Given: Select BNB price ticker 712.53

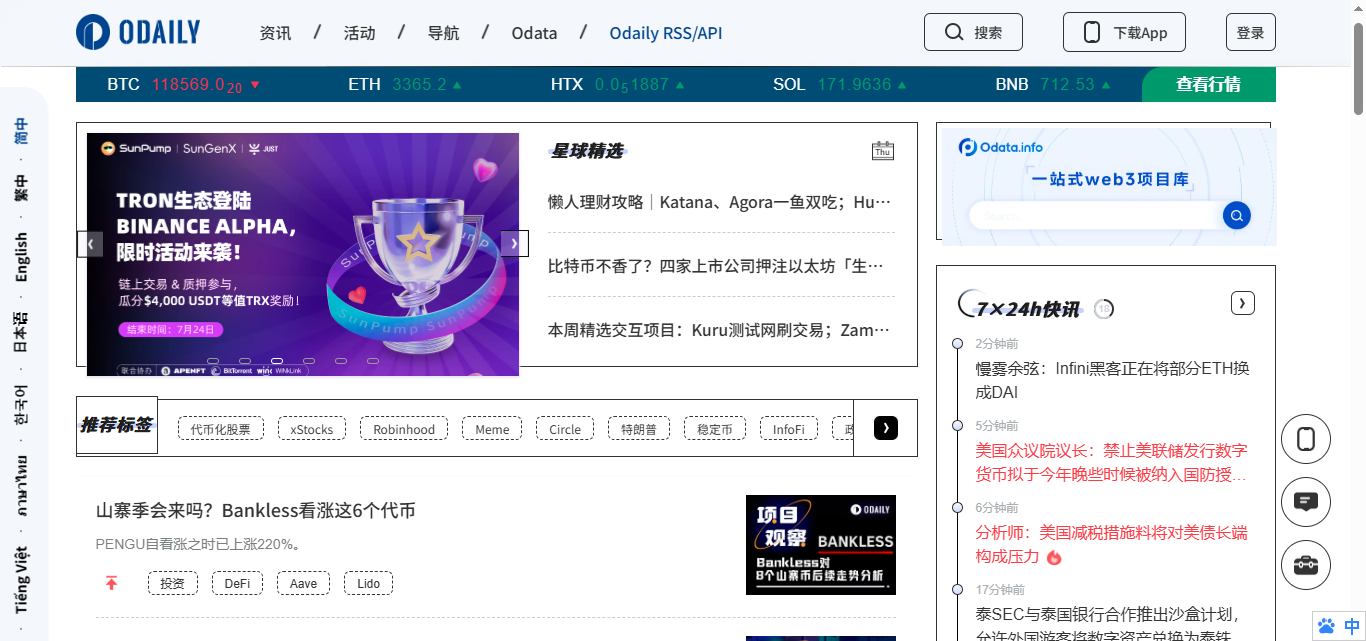Looking at the screenshot, I should (1053, 85).
